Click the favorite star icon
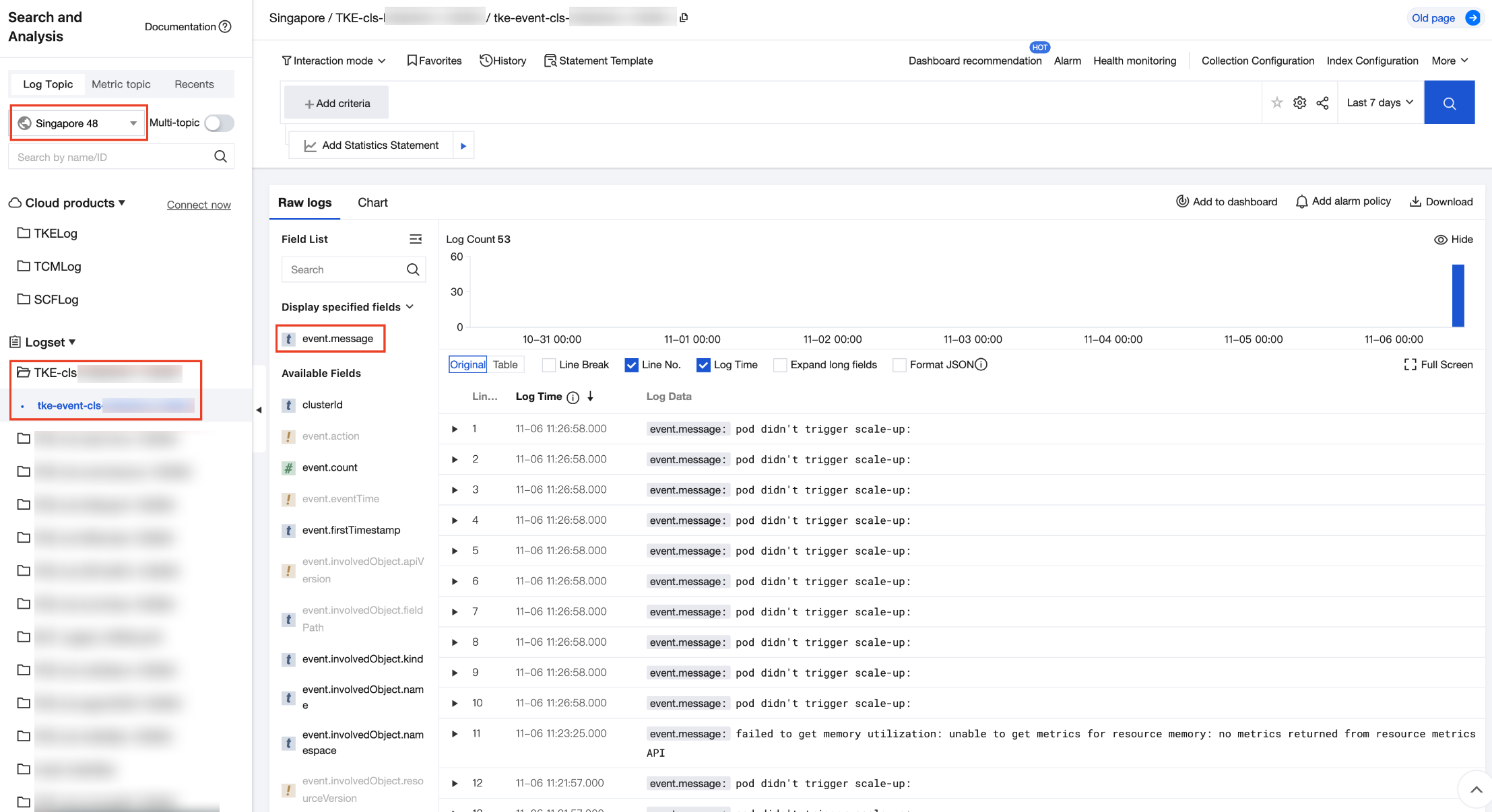1492x812 pixels. (x=1276, y=102)
